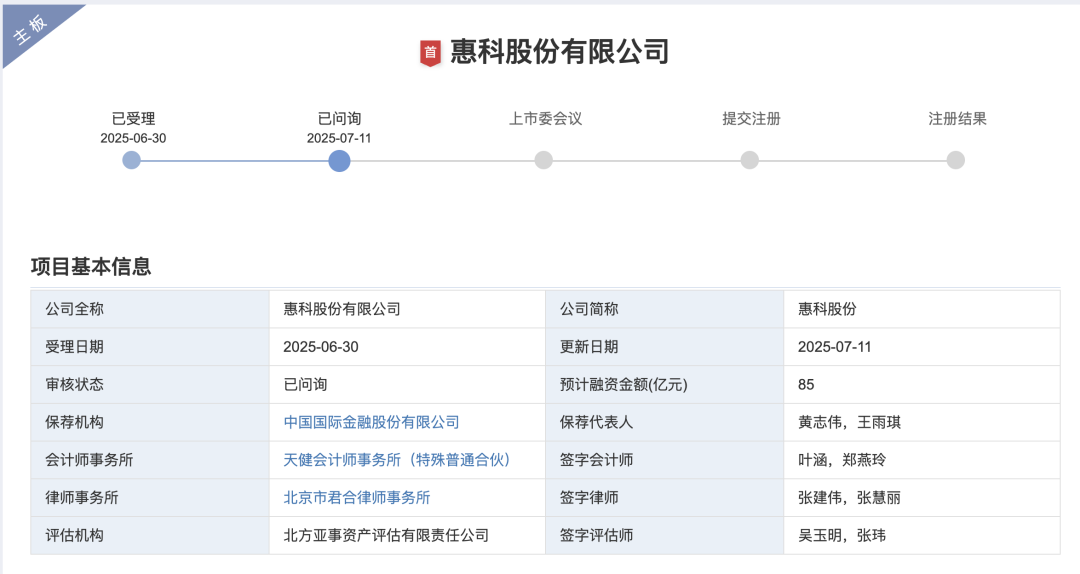The height and width of the screenshot is (574, 1080).
Task: Click the 审核状态 label cell
Action: pos(149,385)
